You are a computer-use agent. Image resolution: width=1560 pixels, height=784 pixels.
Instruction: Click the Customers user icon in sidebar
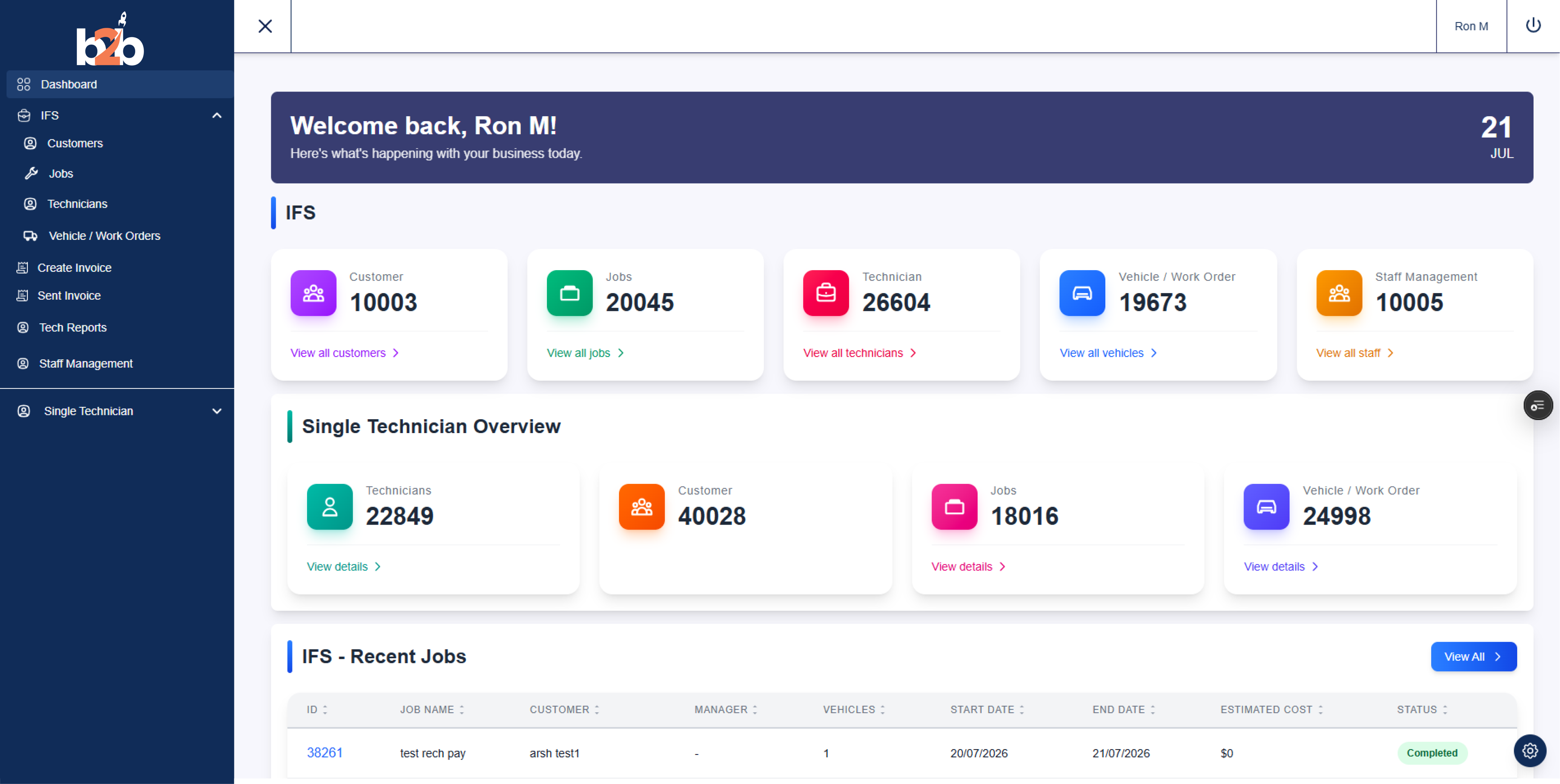point(30,143)
